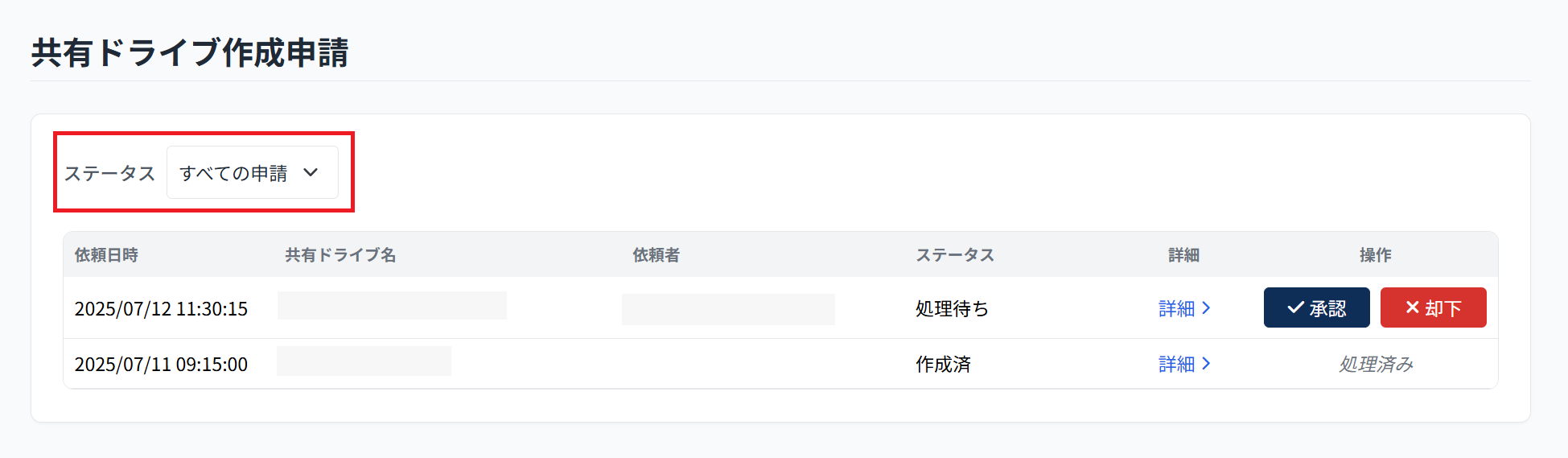This screenshot has width=1568, height=458.
Task: Click the chevron arrow beside 詳細 for 処理待ち row
Action: pos(1206,307)
